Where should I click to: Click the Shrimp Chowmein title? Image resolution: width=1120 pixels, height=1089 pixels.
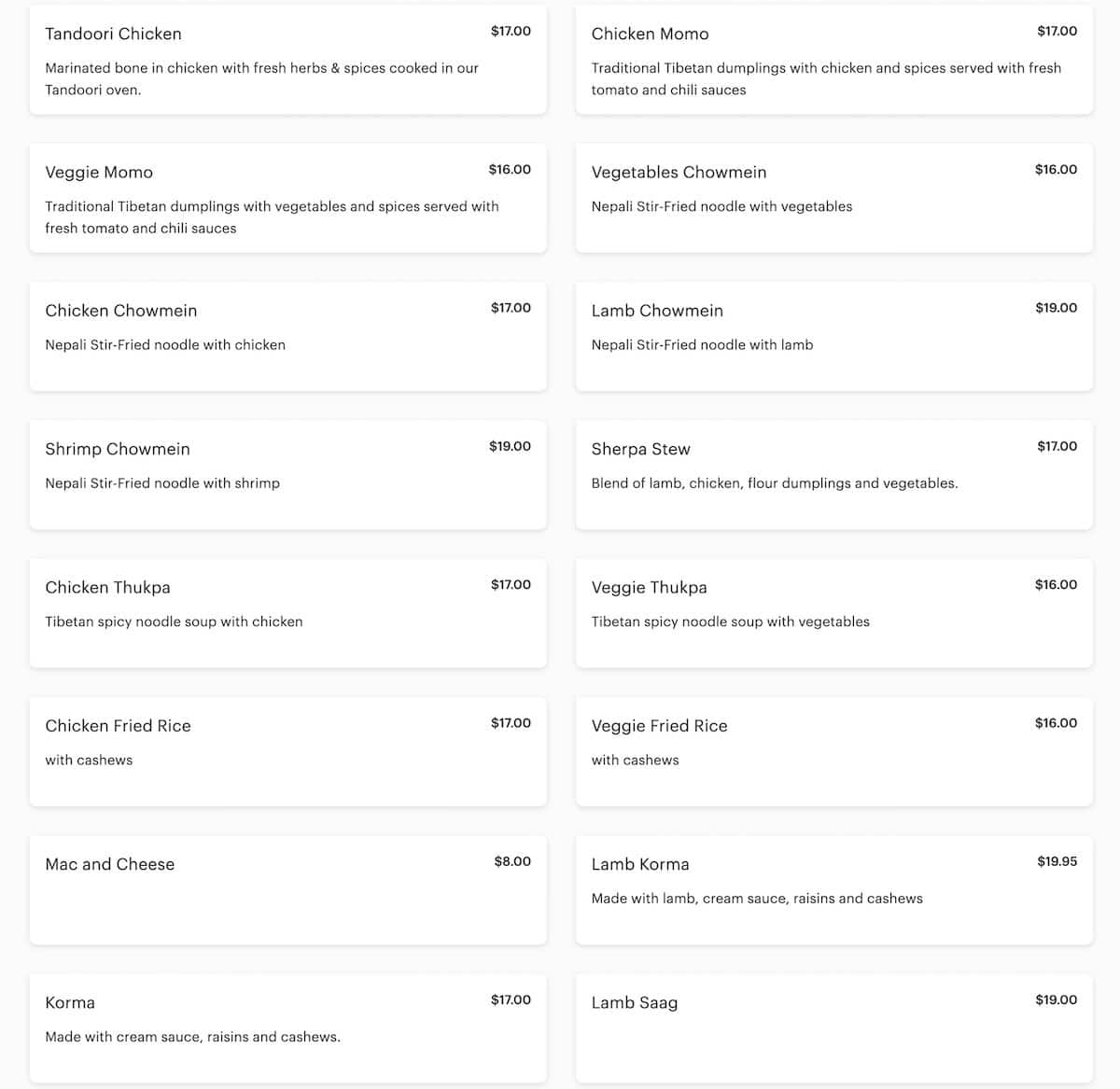118,449
